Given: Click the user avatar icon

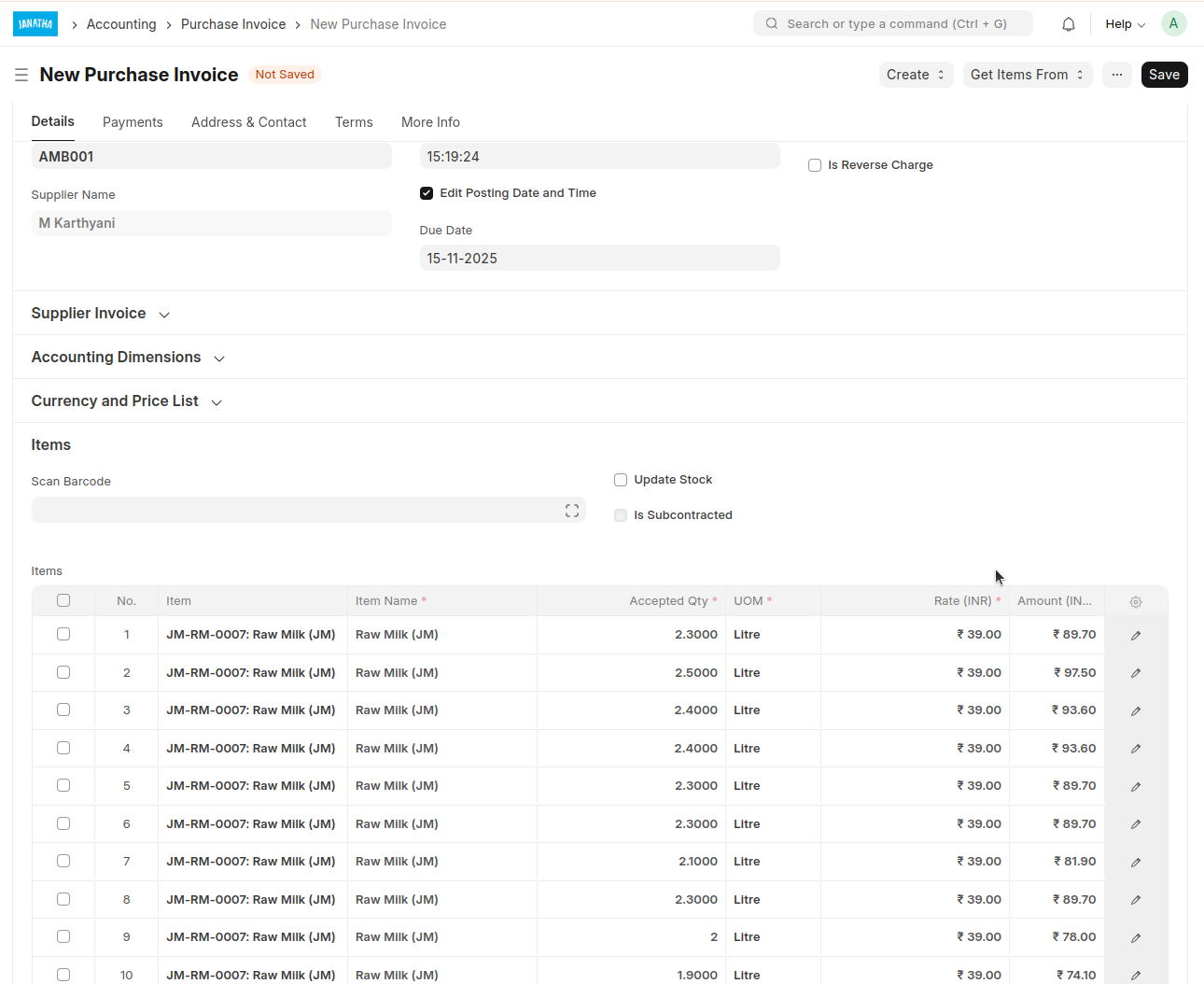Looking at the screenshot, I should click(x=1173, y=24).
